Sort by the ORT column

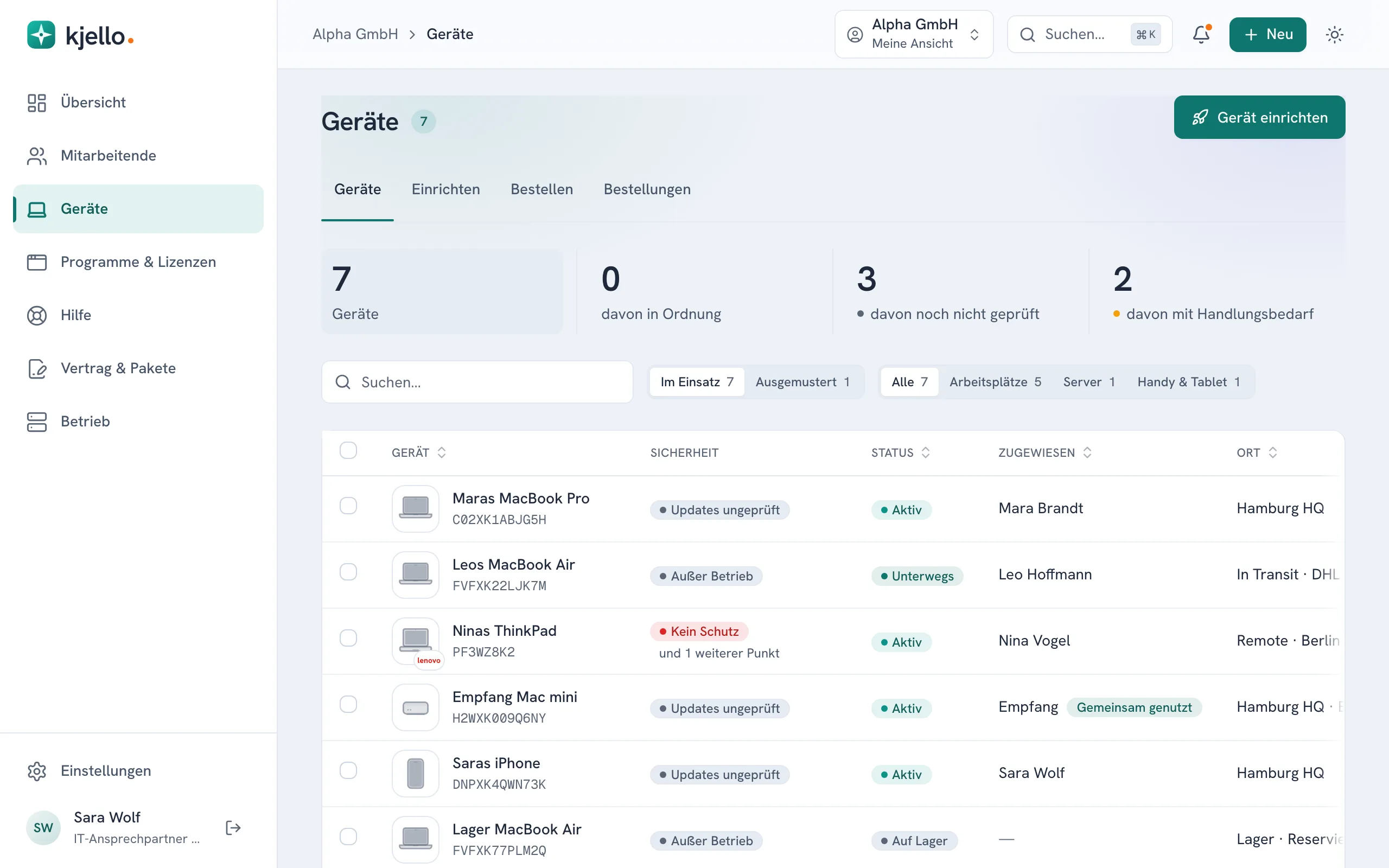coord(1257,452)
